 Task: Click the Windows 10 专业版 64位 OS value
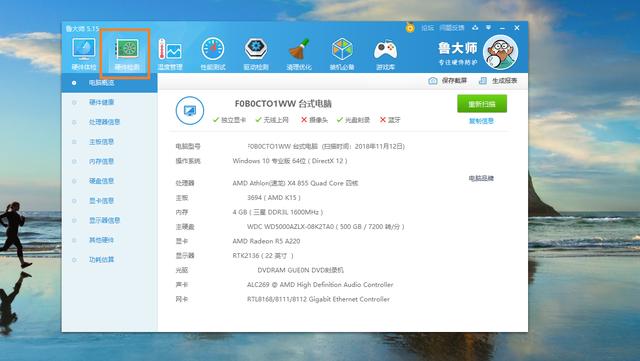pos(290,161)
